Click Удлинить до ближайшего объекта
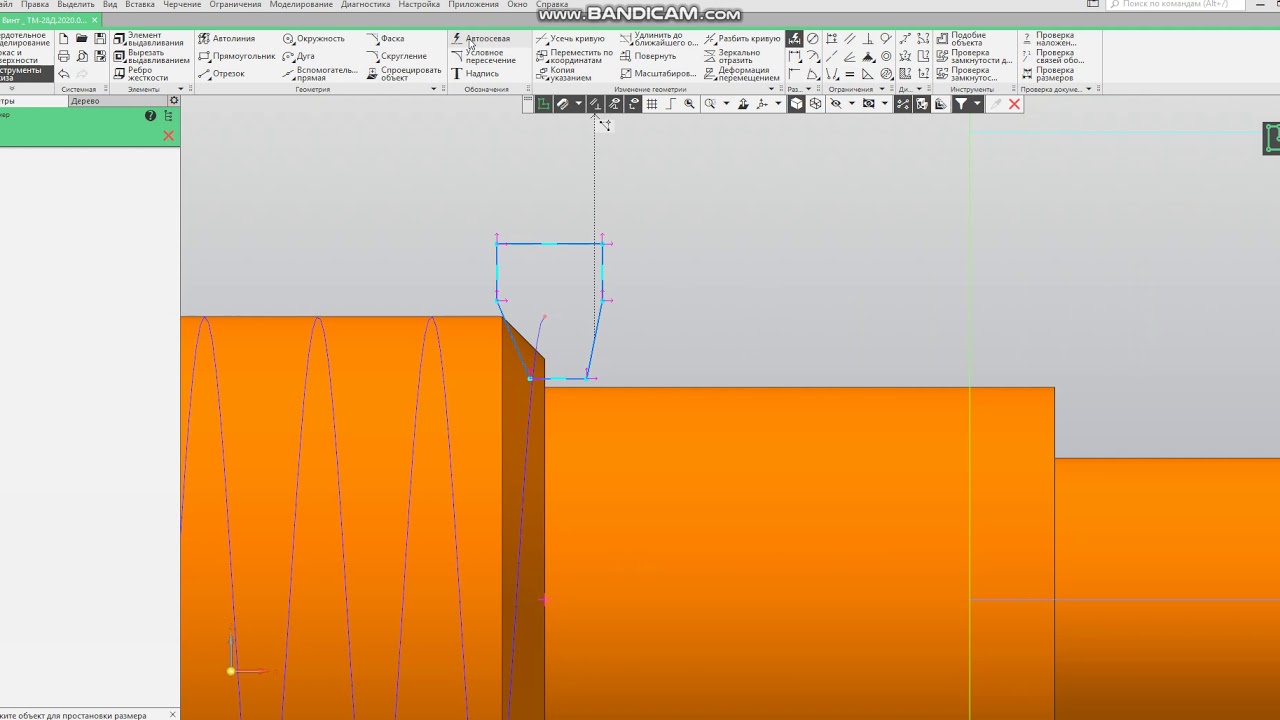The height and width of the screenshot is (720, 1280). 659,39
